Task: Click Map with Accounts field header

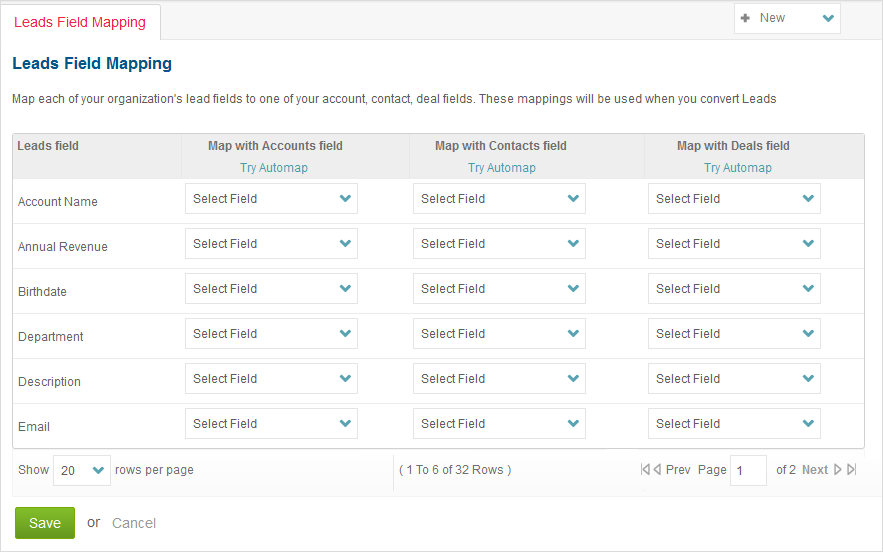Action: point(275,146)
